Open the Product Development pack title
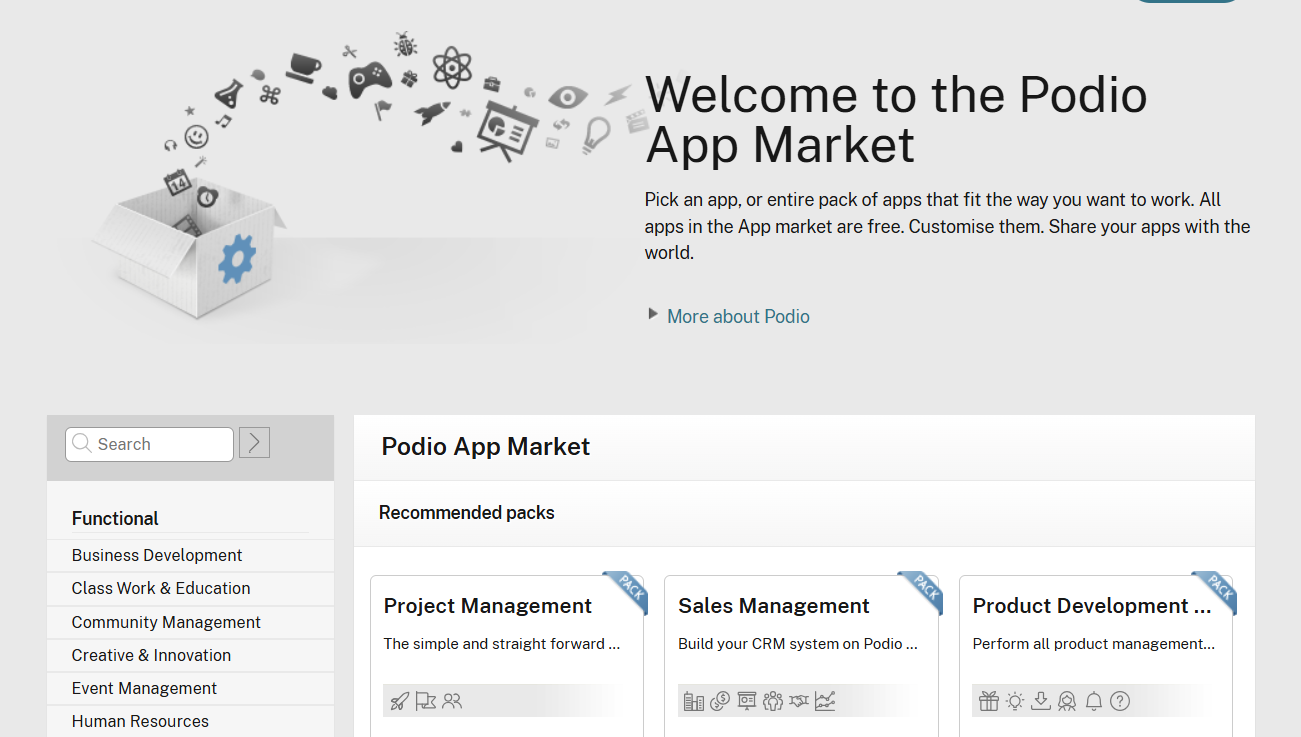Image resolution: width=1301 pixels, height=737 pixels. (1092, 606)
